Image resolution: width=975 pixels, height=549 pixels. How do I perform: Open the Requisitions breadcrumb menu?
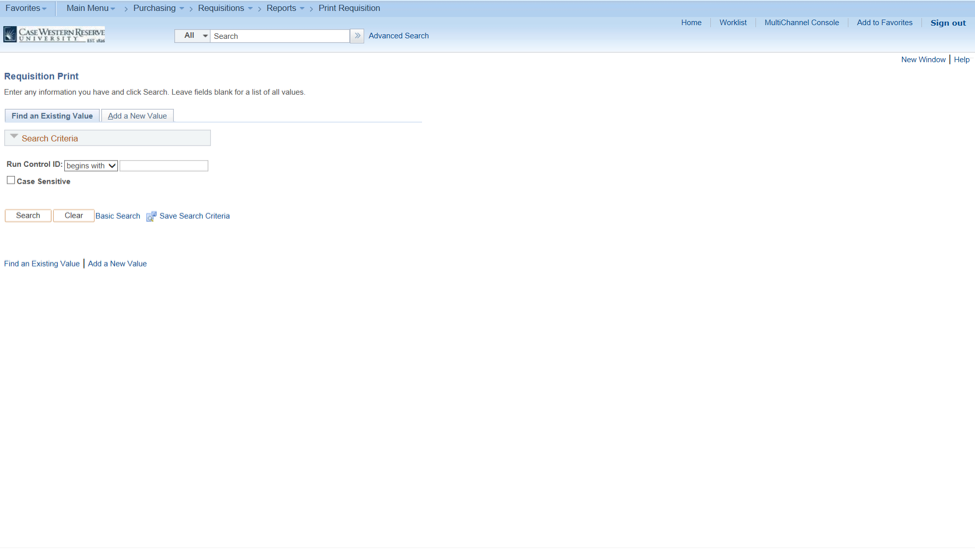pos(225,8)
